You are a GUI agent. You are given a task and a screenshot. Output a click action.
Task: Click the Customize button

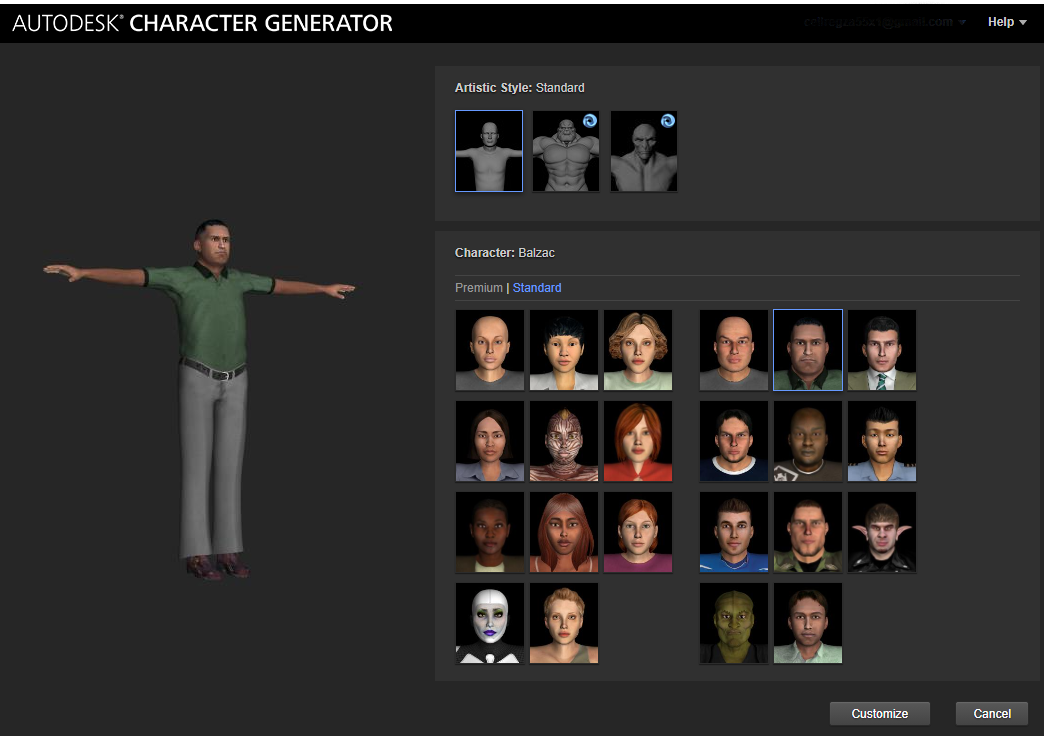tap(880, 714)
